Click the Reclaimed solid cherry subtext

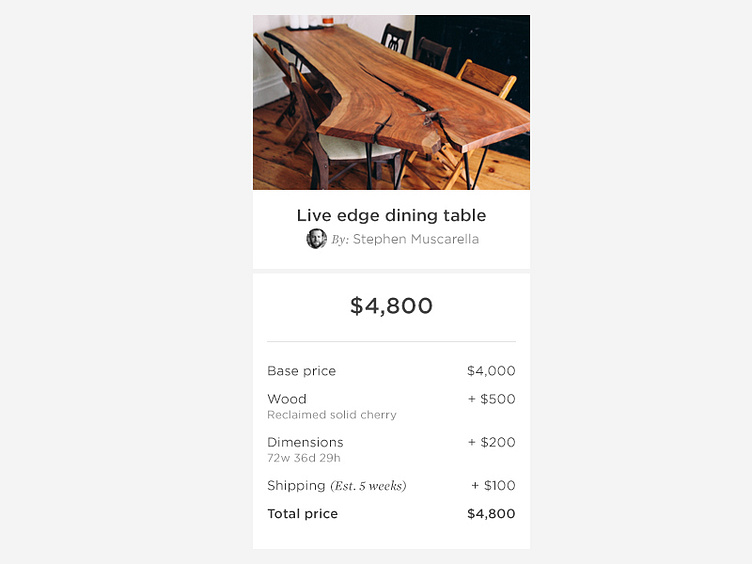pos(331,415)
